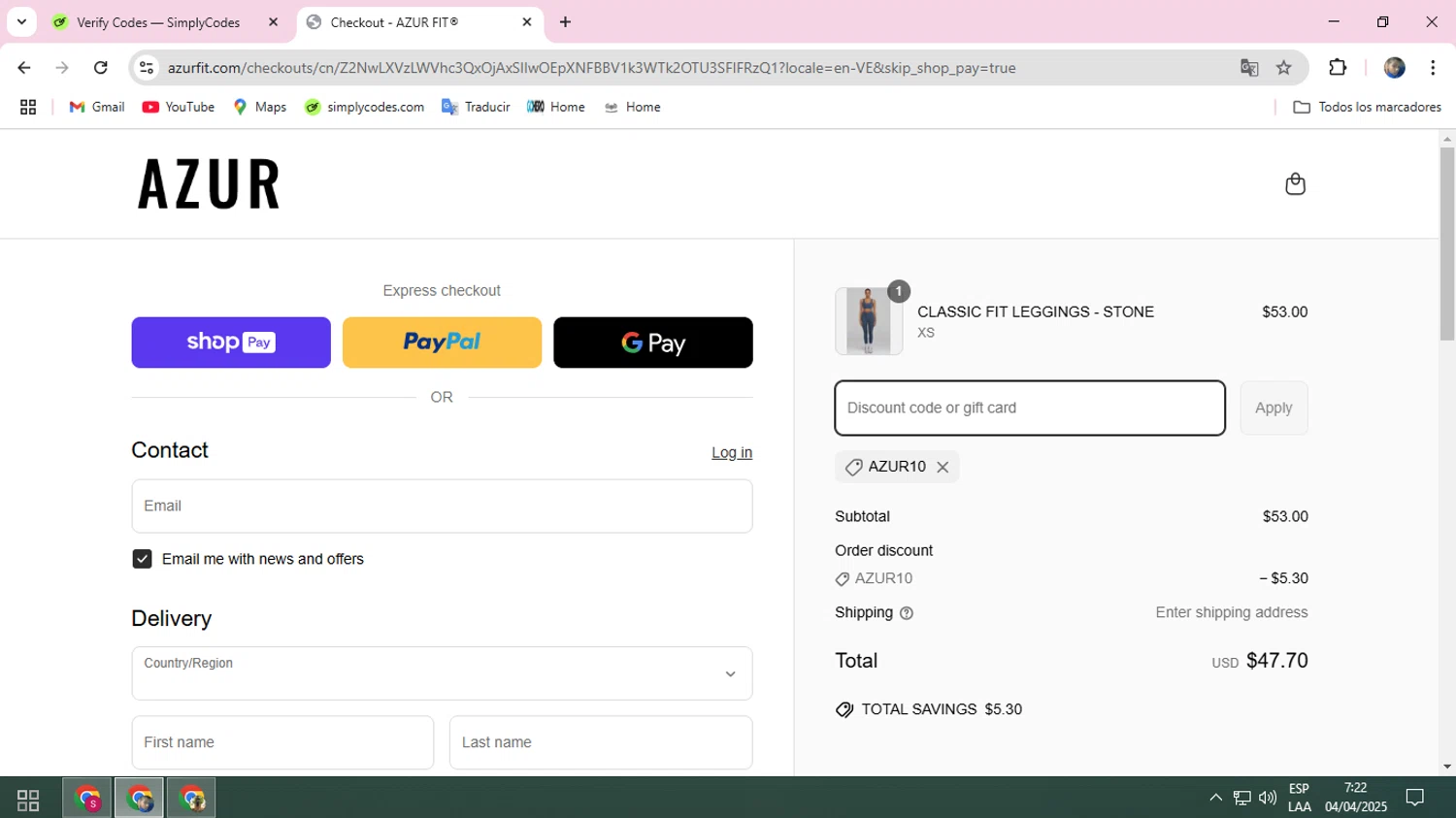Click the Shipping help question icon
The height and width of the screenshot is (818, 1456).
pyautogui.click(x=907, y=613)
